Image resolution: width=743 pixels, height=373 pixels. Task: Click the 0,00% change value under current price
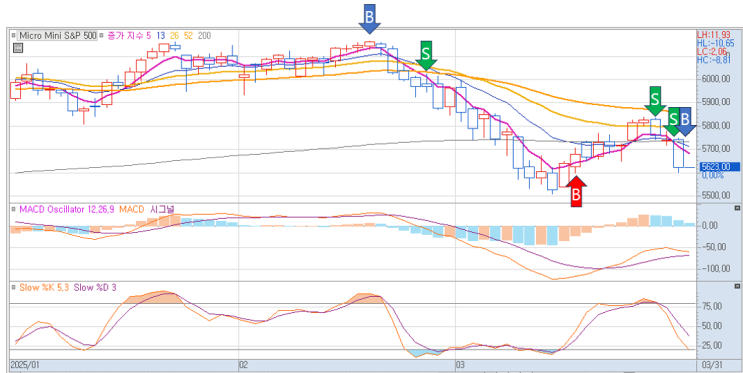tap(713, 175)
